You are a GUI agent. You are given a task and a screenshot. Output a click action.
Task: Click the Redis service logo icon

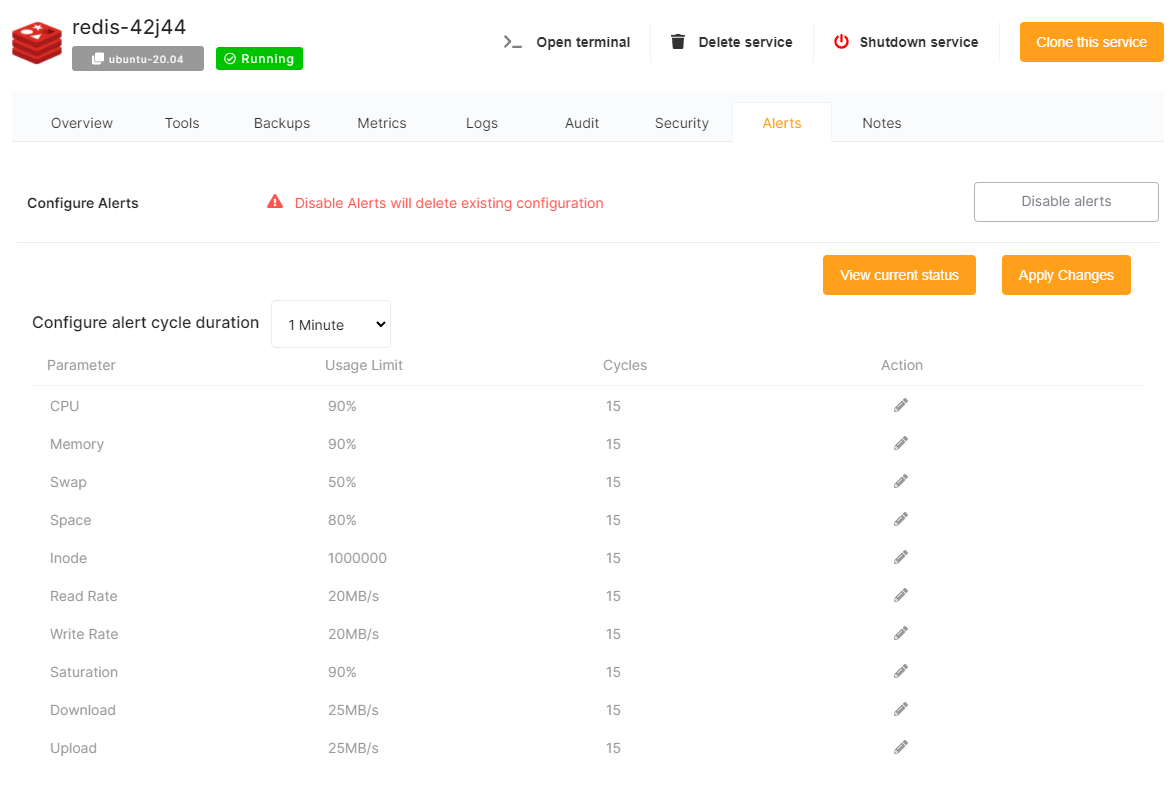37,41
